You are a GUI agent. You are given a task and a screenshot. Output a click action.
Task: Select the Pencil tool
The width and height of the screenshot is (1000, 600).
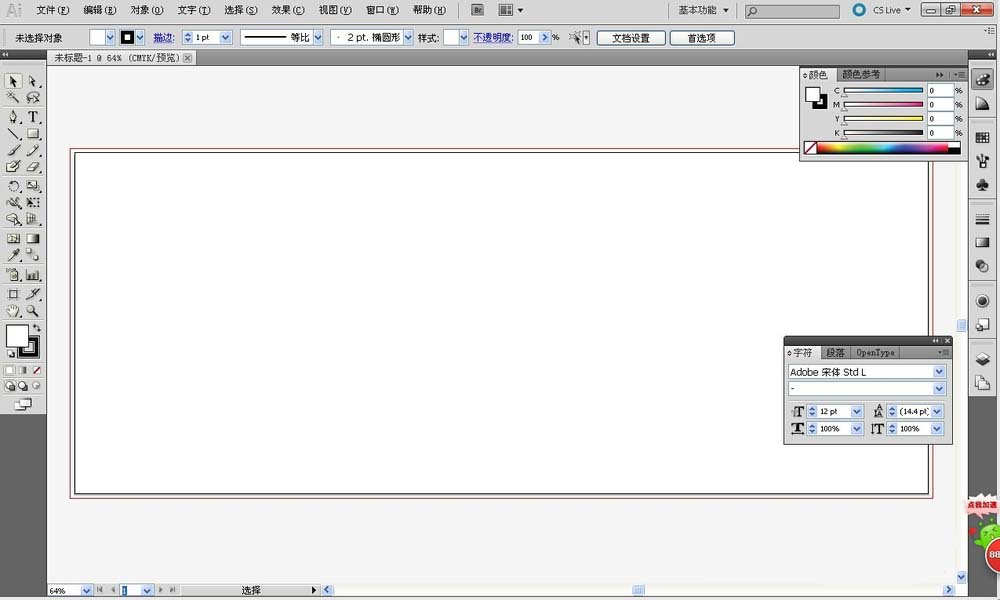pyautogui.click(x=33, y=150)
